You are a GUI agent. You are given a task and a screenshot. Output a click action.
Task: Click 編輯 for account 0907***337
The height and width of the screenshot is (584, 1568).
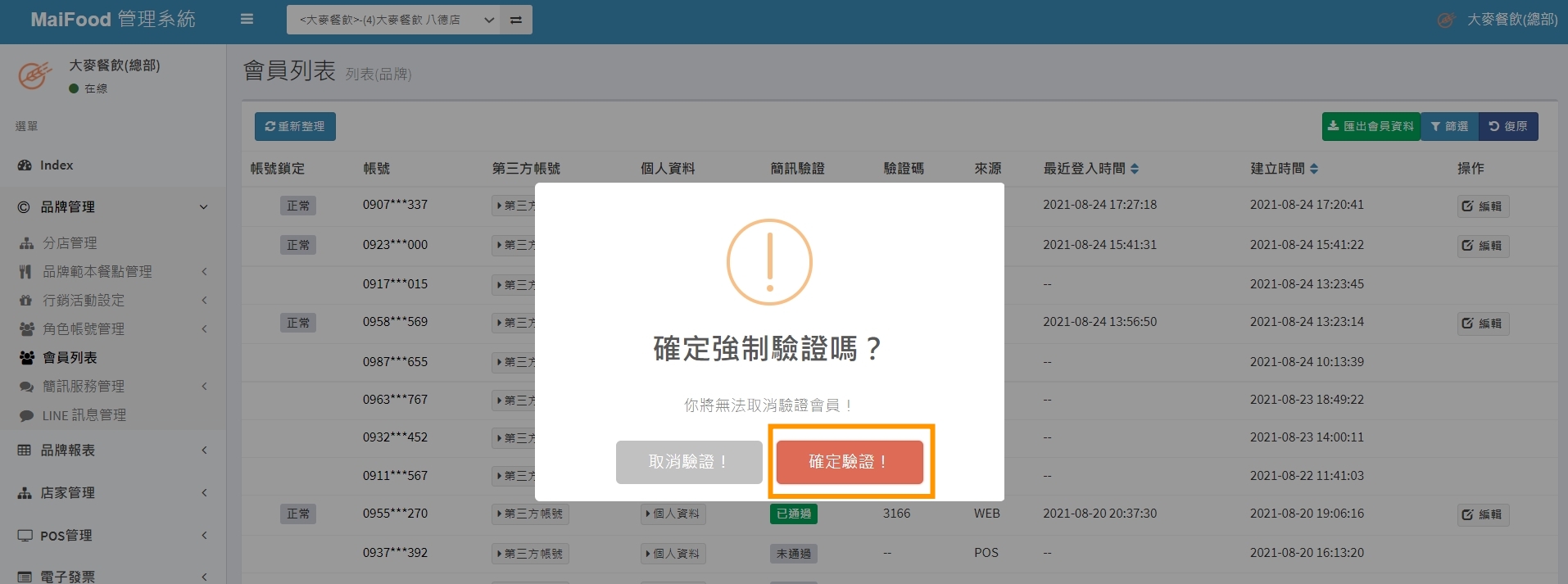[1483, 206]
